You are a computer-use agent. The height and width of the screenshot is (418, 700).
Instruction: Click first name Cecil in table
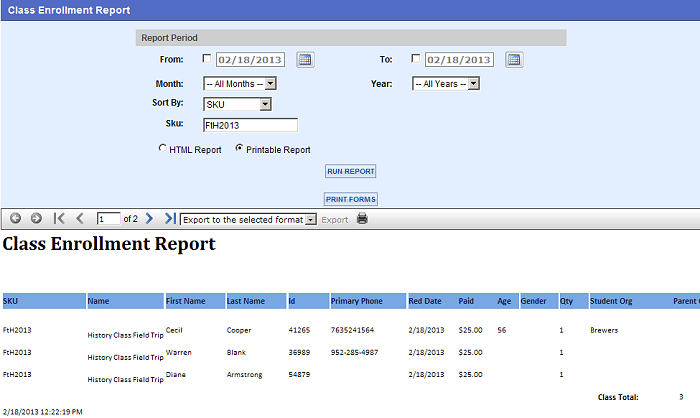174,330
